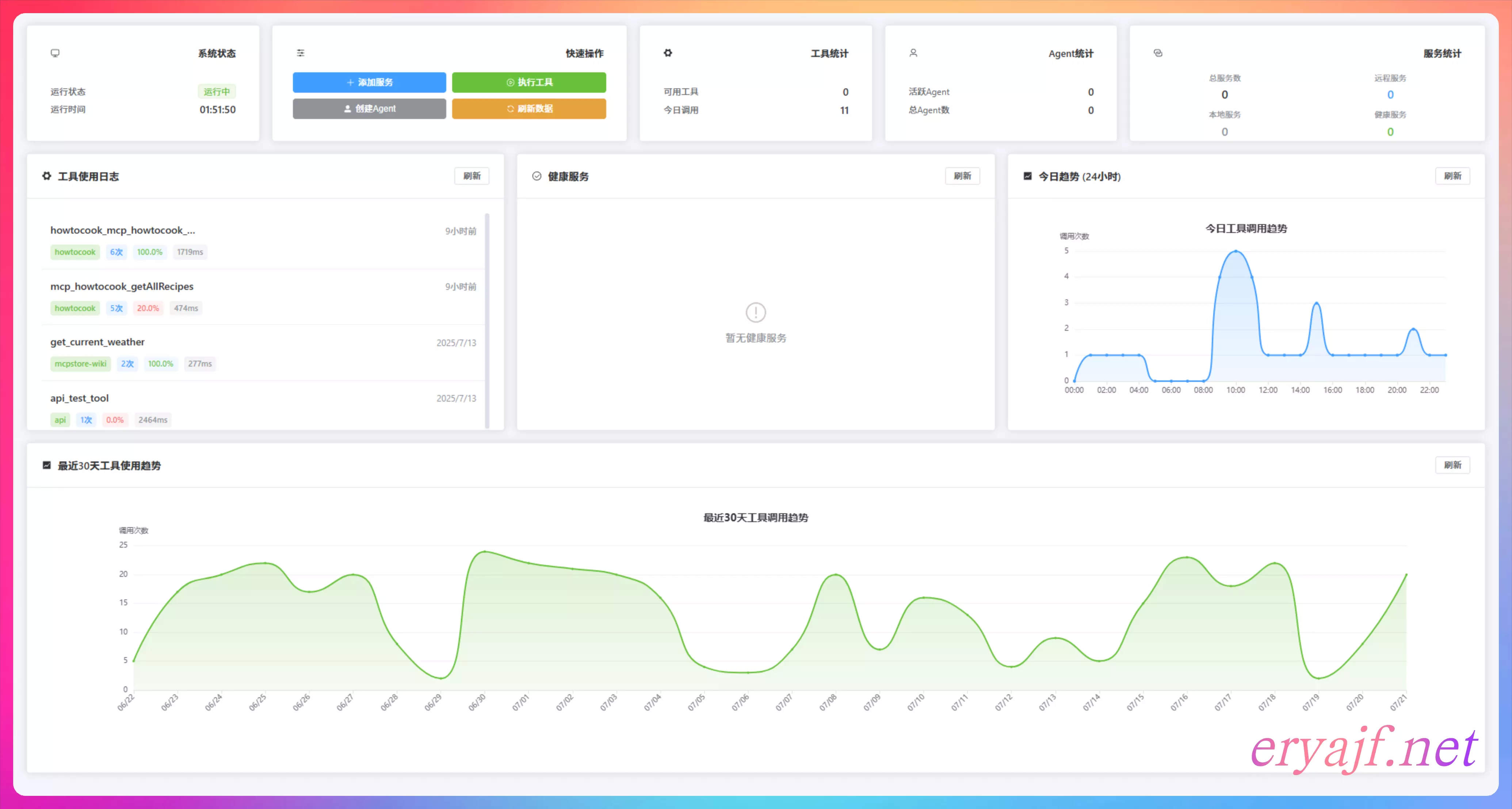Refresh the 工具使用日志 panel

(x=471, y=176)
